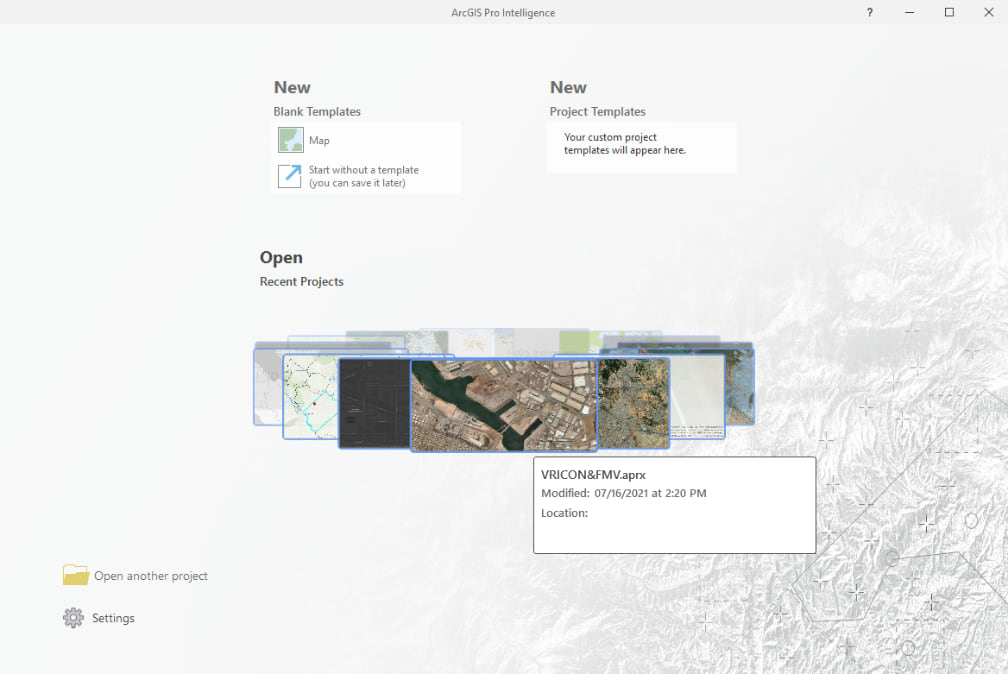
Task: Open the topographic map thumbnail with cyan outline
Action: click(310, 399)
